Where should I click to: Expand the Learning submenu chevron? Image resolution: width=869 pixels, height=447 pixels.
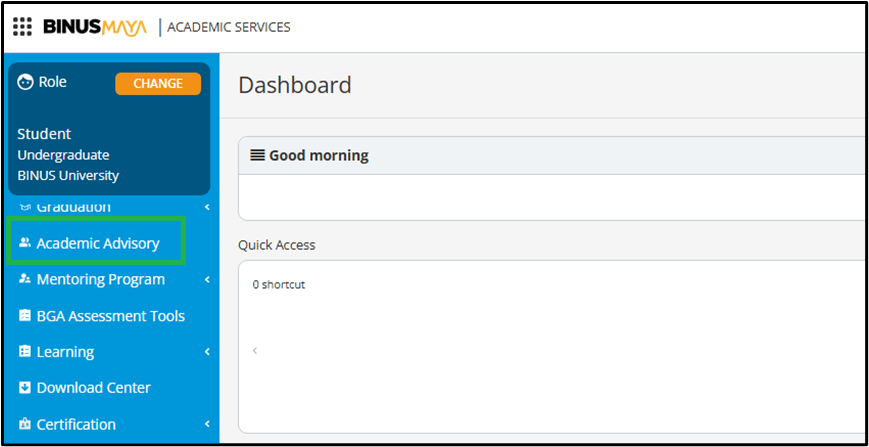(207, 352)
